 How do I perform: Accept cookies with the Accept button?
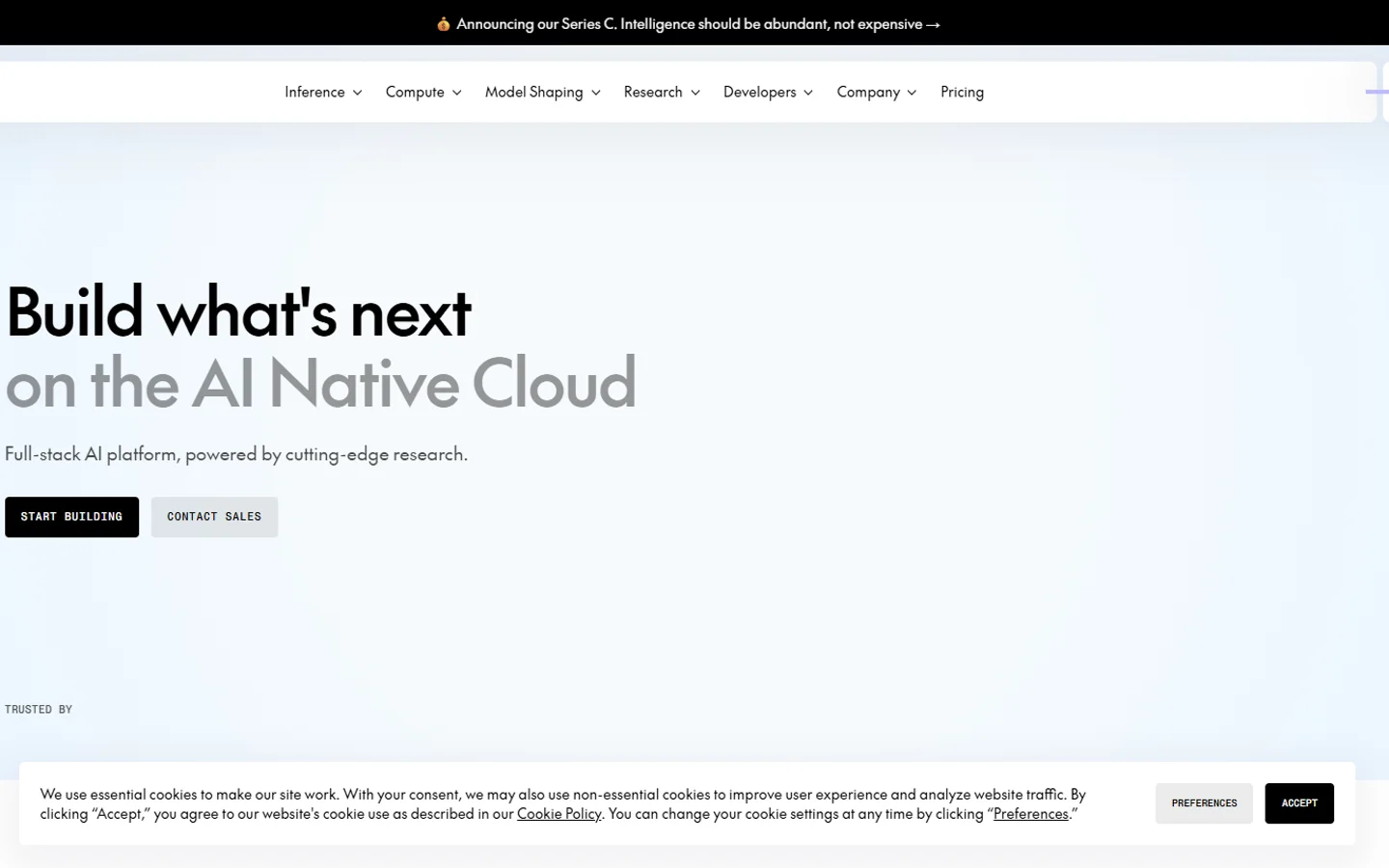(1299, 803)
